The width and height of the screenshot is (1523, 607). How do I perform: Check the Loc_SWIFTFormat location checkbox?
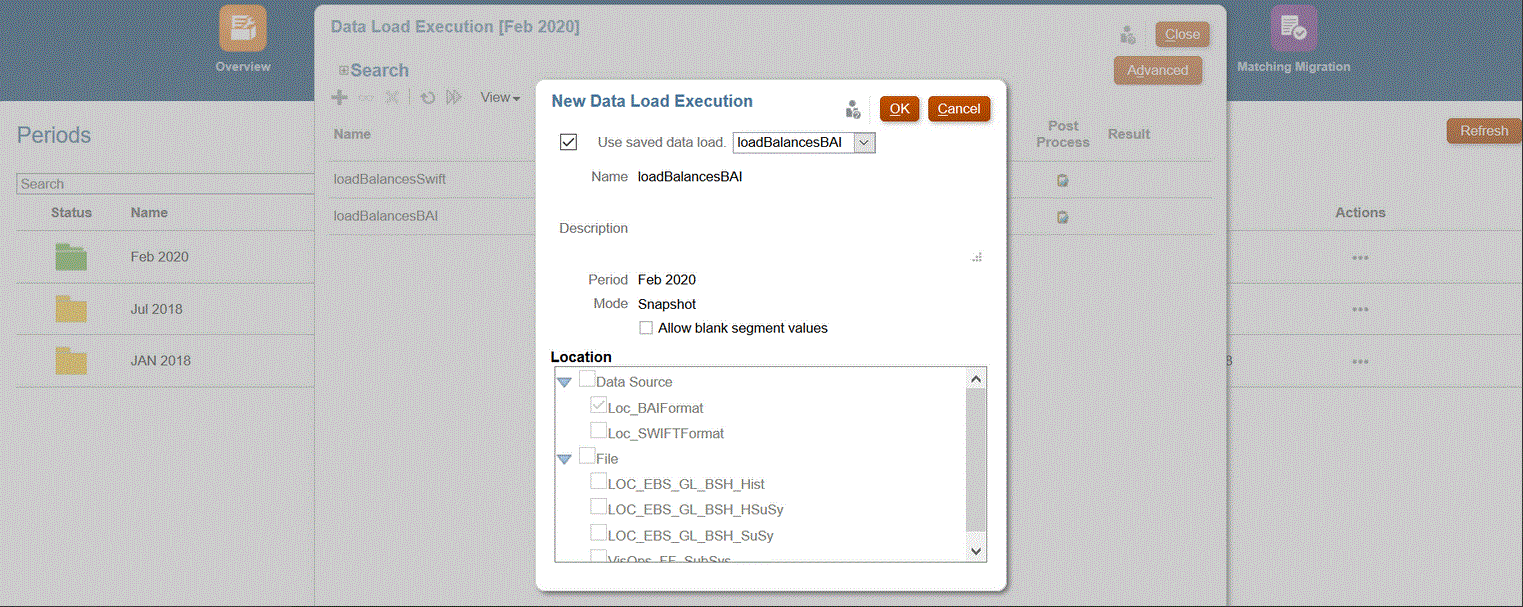(598, 432)
